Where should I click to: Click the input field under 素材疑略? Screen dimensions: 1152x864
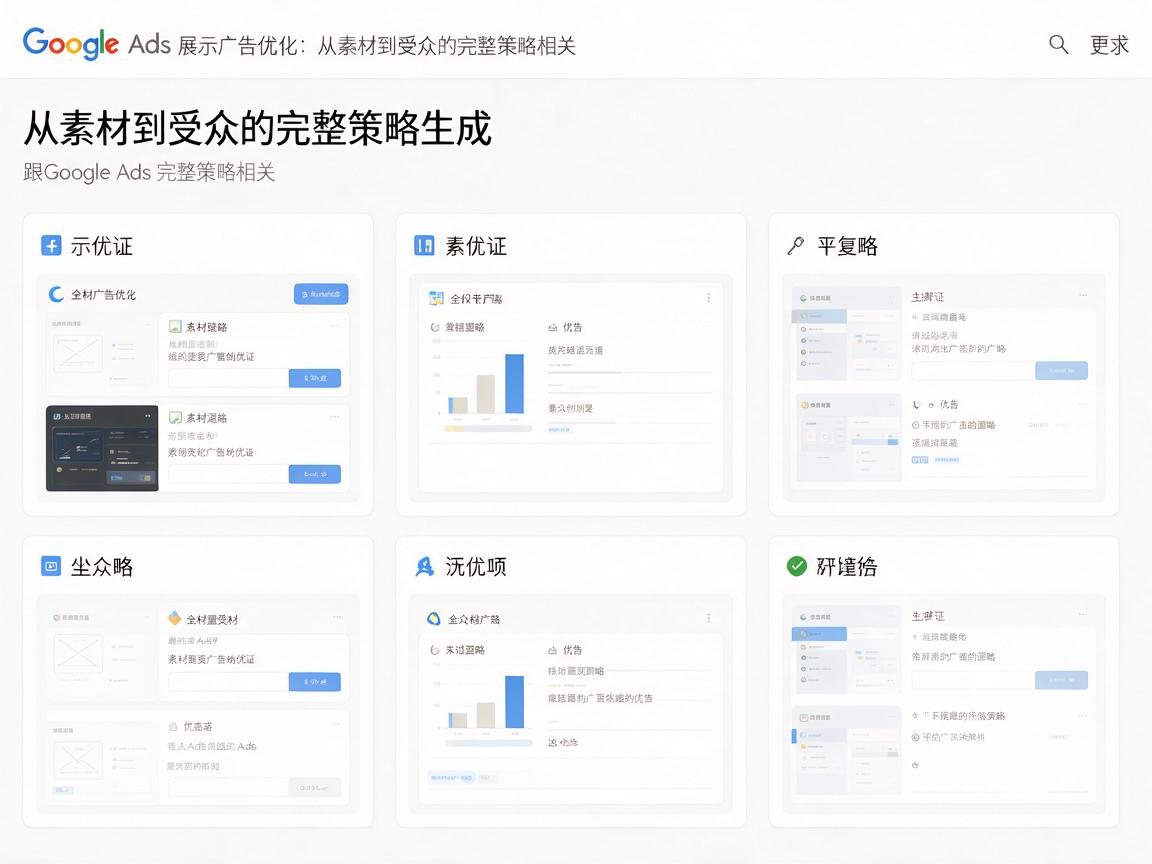(228, 378)
